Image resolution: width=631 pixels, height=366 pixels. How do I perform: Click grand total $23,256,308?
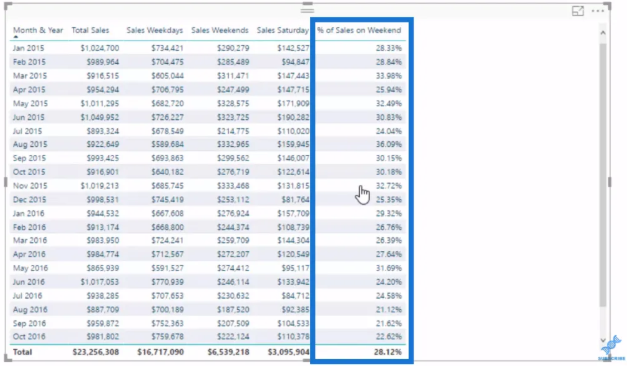click(x=96, y=352)
